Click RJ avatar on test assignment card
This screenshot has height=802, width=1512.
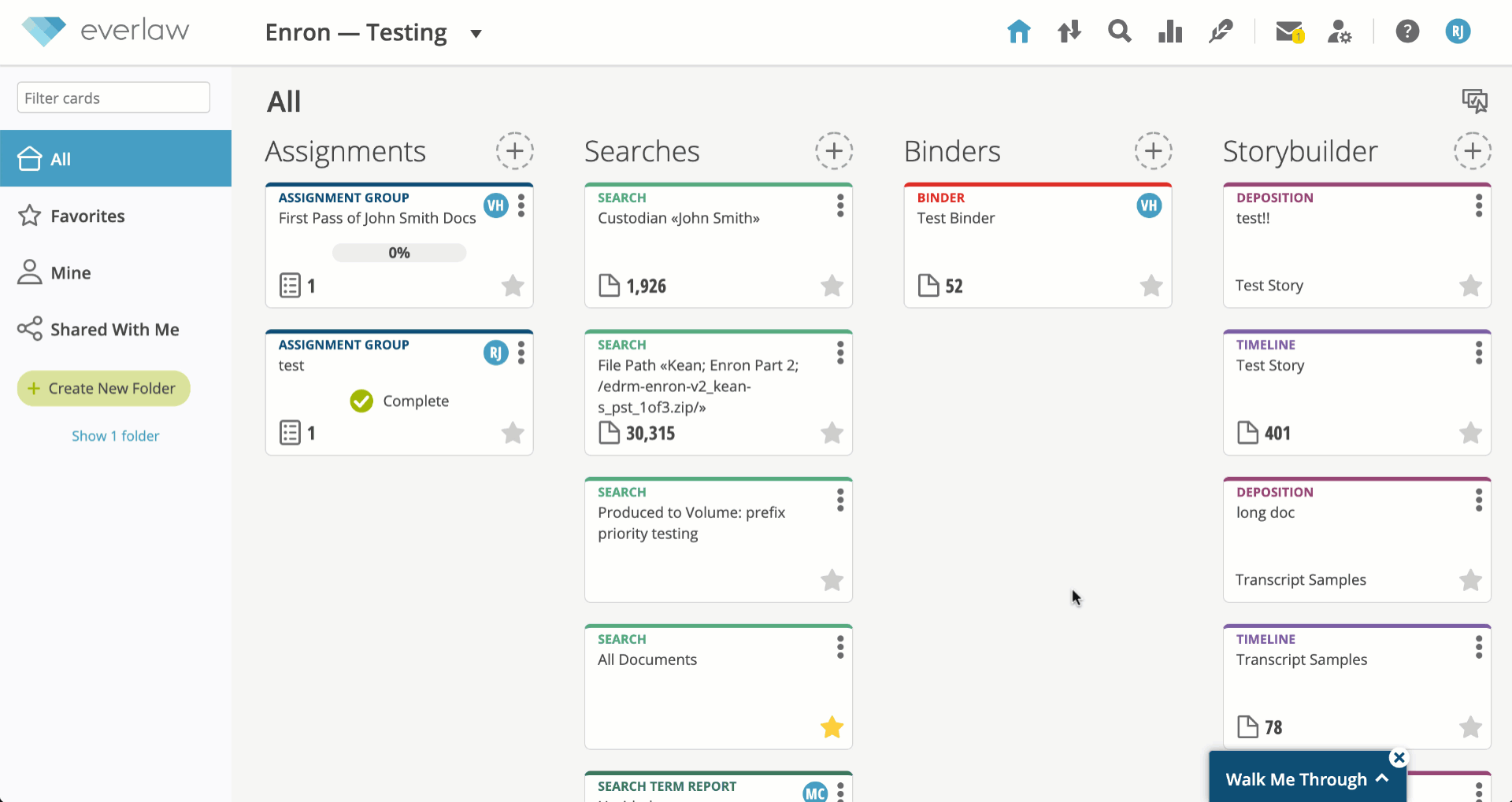(495, 353)
